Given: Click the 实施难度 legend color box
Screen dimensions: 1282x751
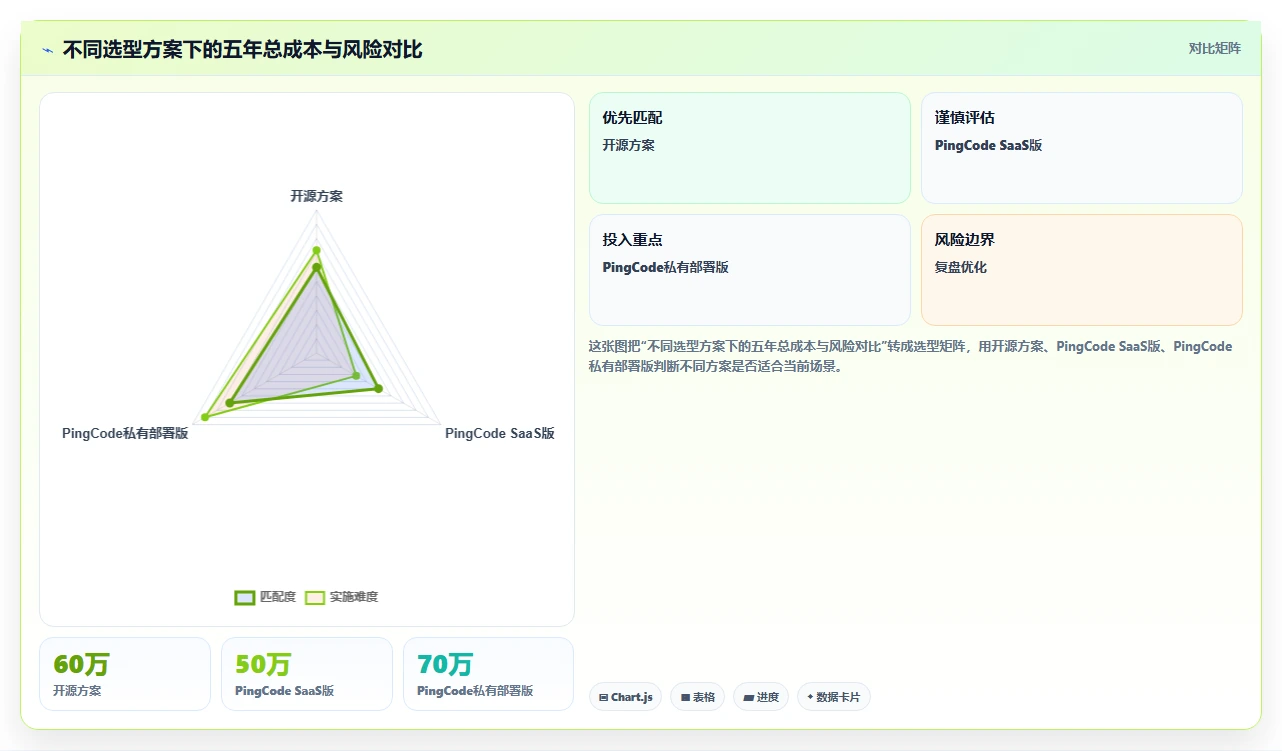Looking at the screenshot, I should 315,597.
